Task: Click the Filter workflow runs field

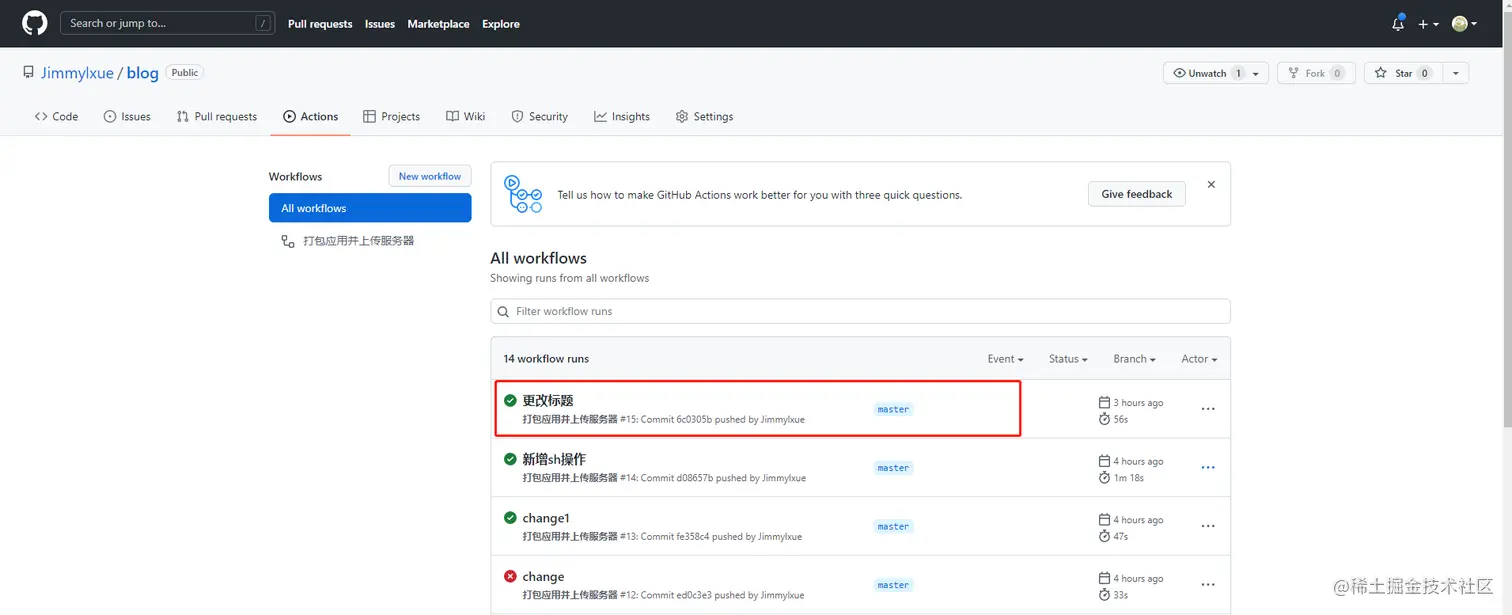Action: pyautogui.click(x=860, y=311)
